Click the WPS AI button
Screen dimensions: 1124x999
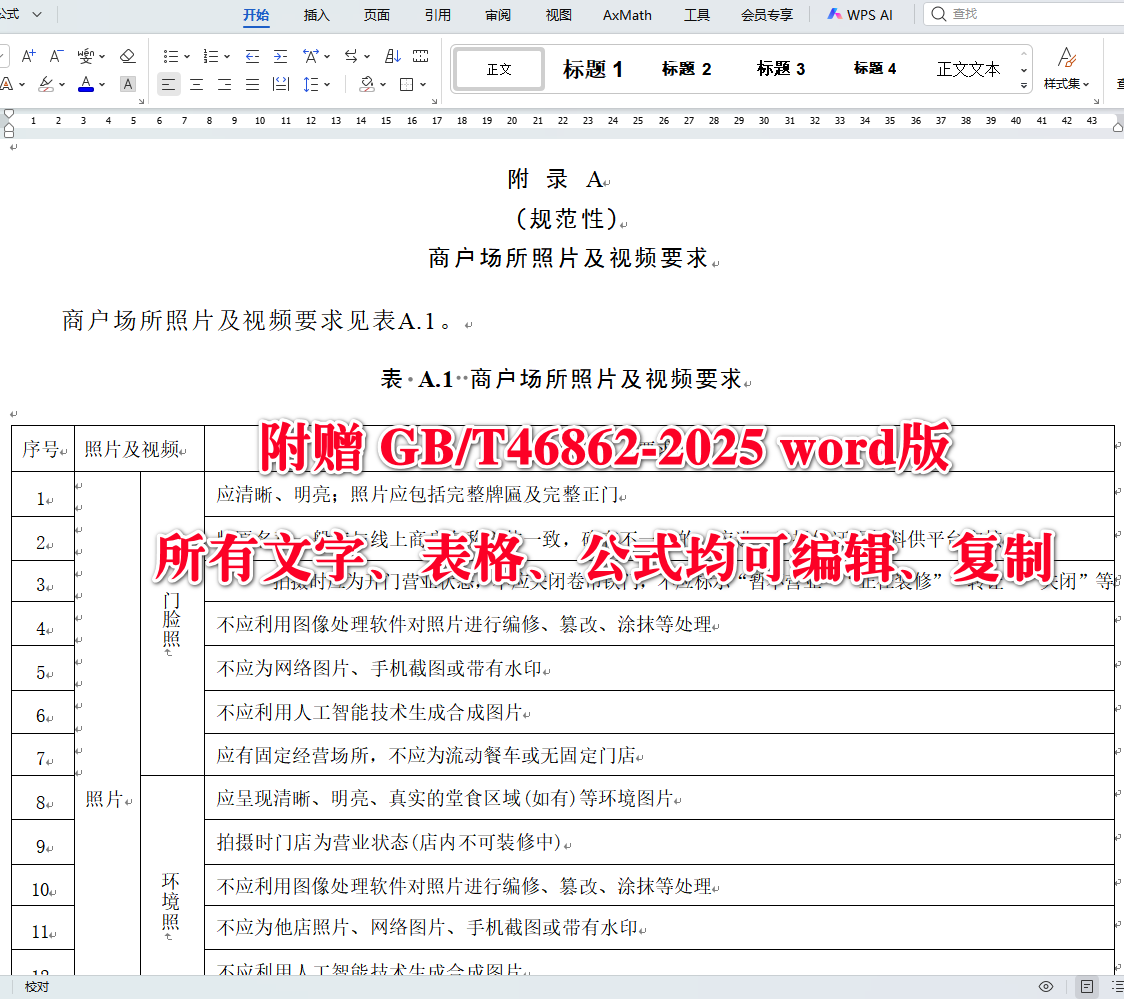click(861, 14)
